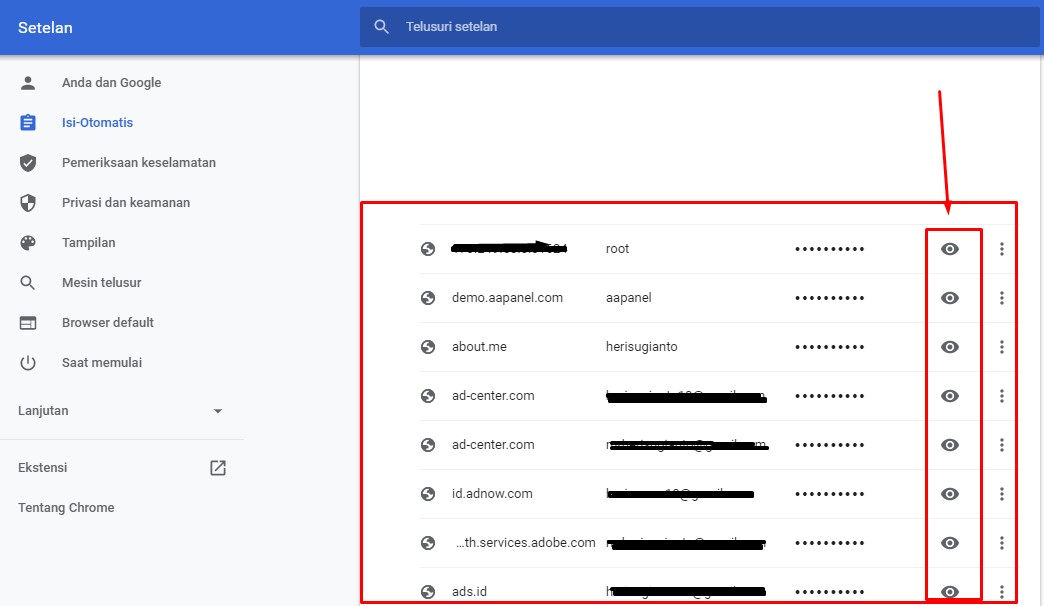Click the globe icon beside adobe.com entry
Image resolution: width=1044 pixels, height=606 pixels.
tap(428, 543)
